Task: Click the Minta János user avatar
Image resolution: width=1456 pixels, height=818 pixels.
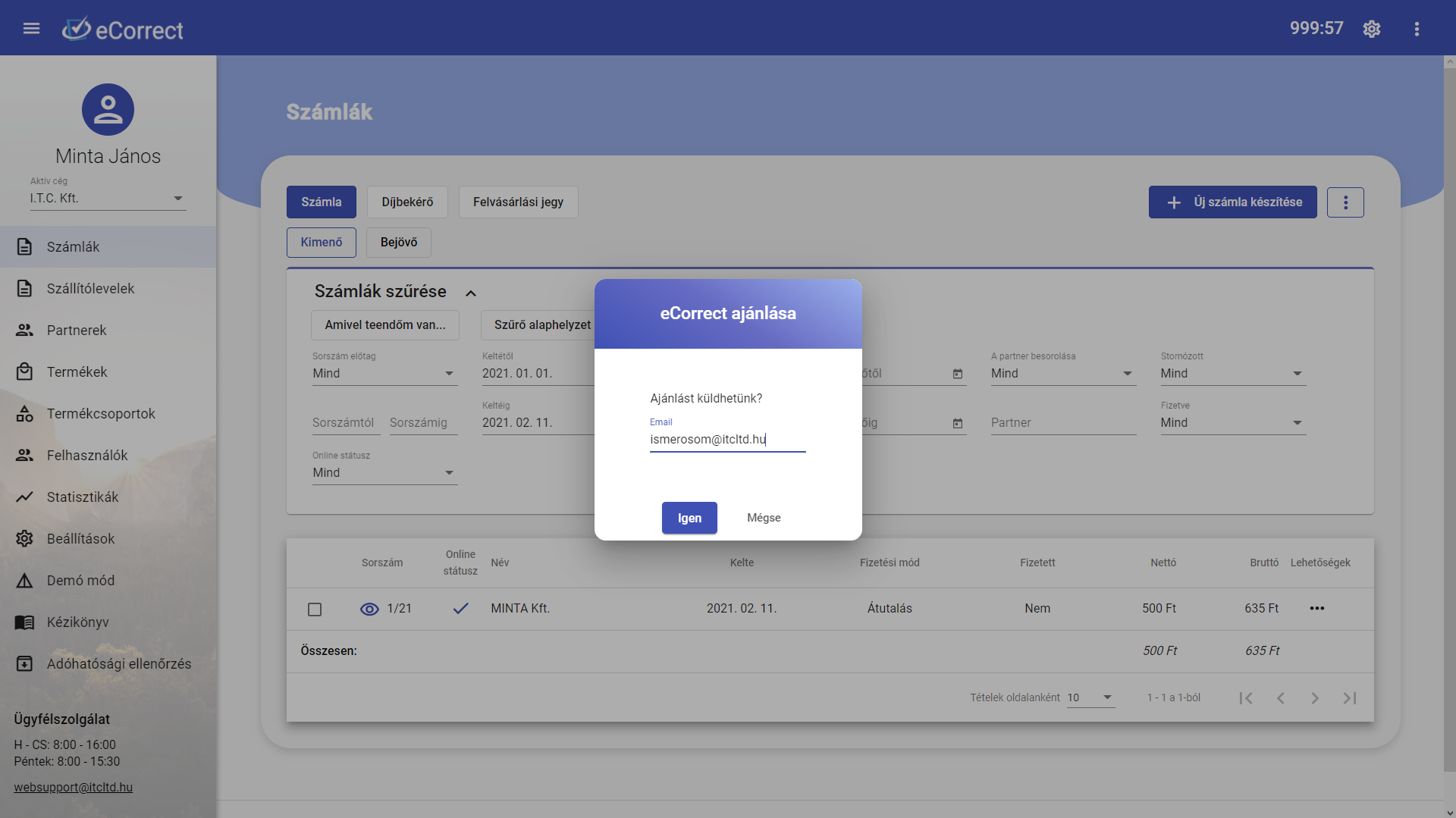Action: click(x=108, y=109)
